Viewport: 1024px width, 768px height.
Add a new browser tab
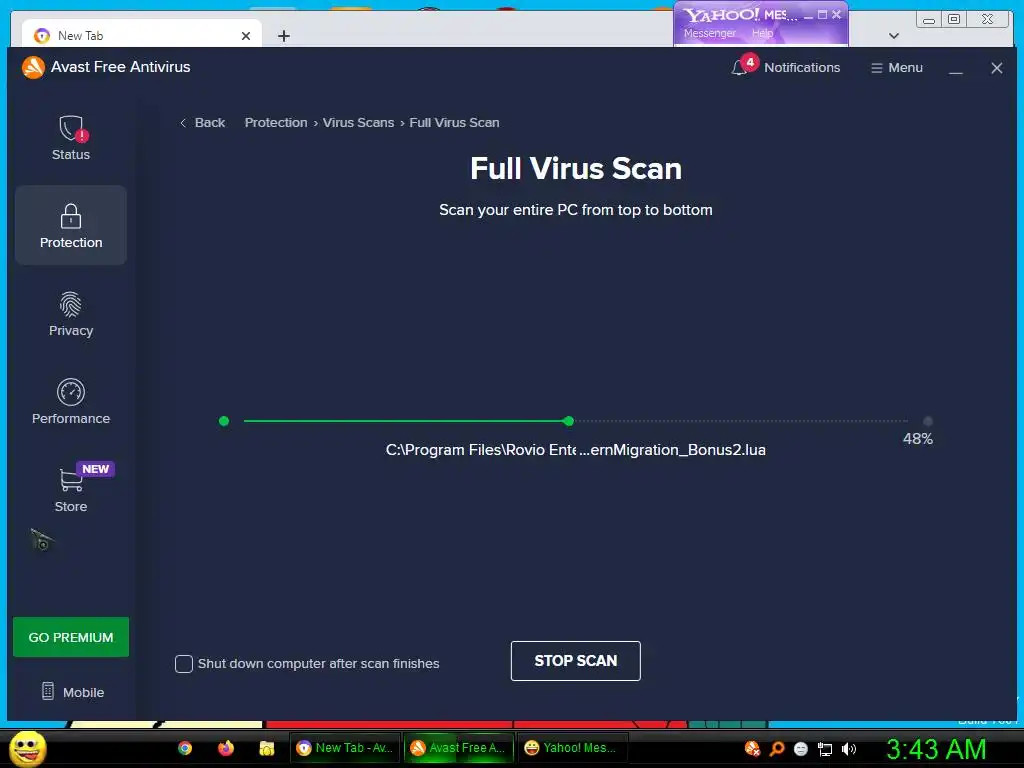coord(283,36)
